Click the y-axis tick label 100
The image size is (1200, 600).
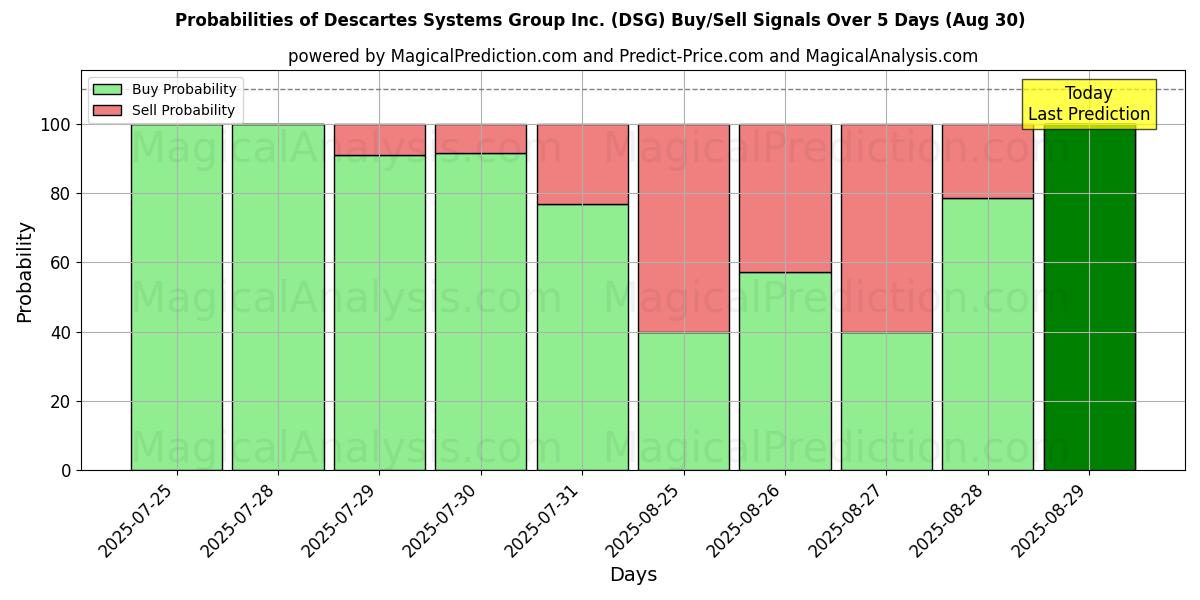click(x=57, y=125)
